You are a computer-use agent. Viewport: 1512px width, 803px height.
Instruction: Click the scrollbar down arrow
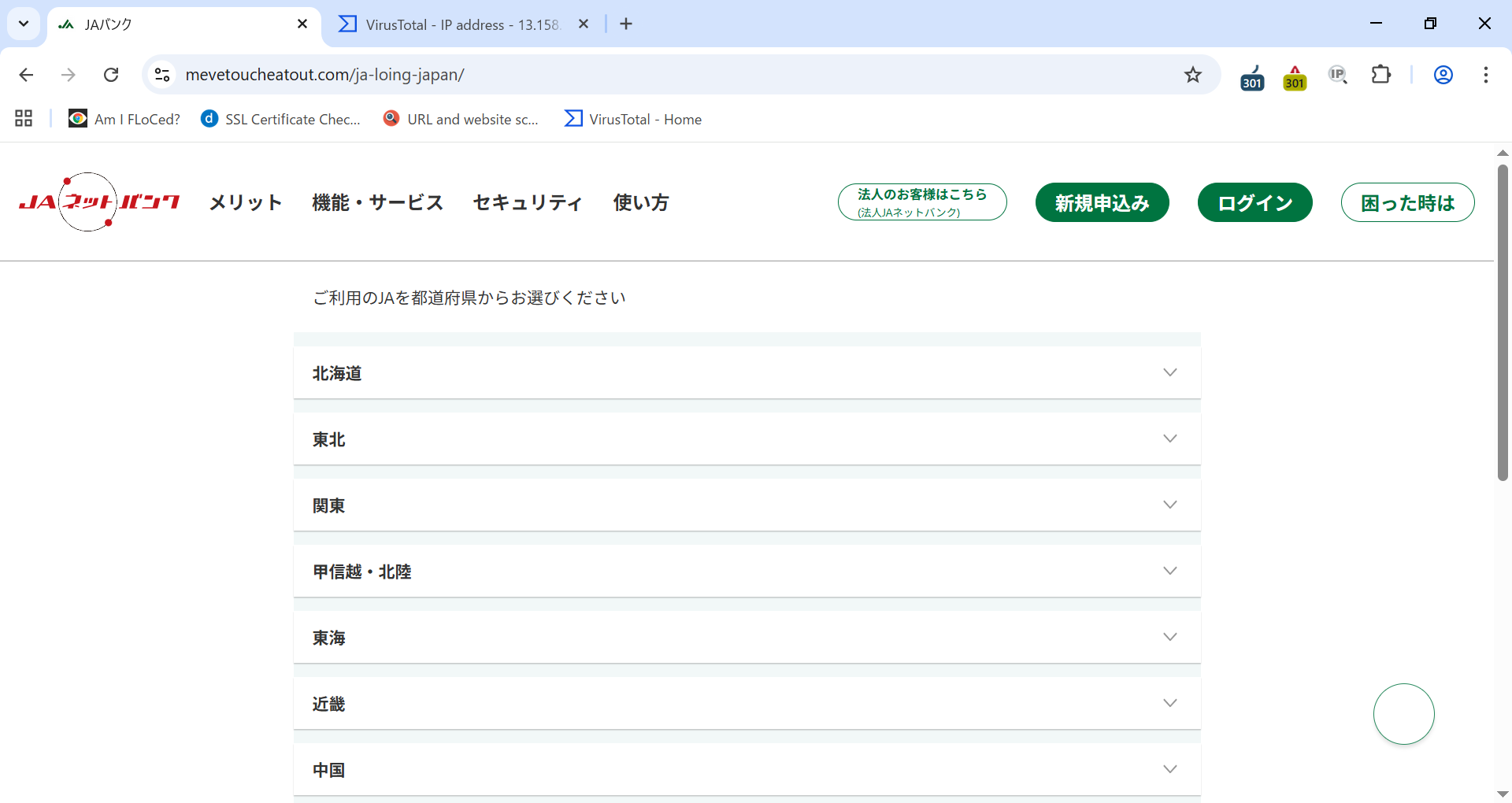(x=1503, y=794)
